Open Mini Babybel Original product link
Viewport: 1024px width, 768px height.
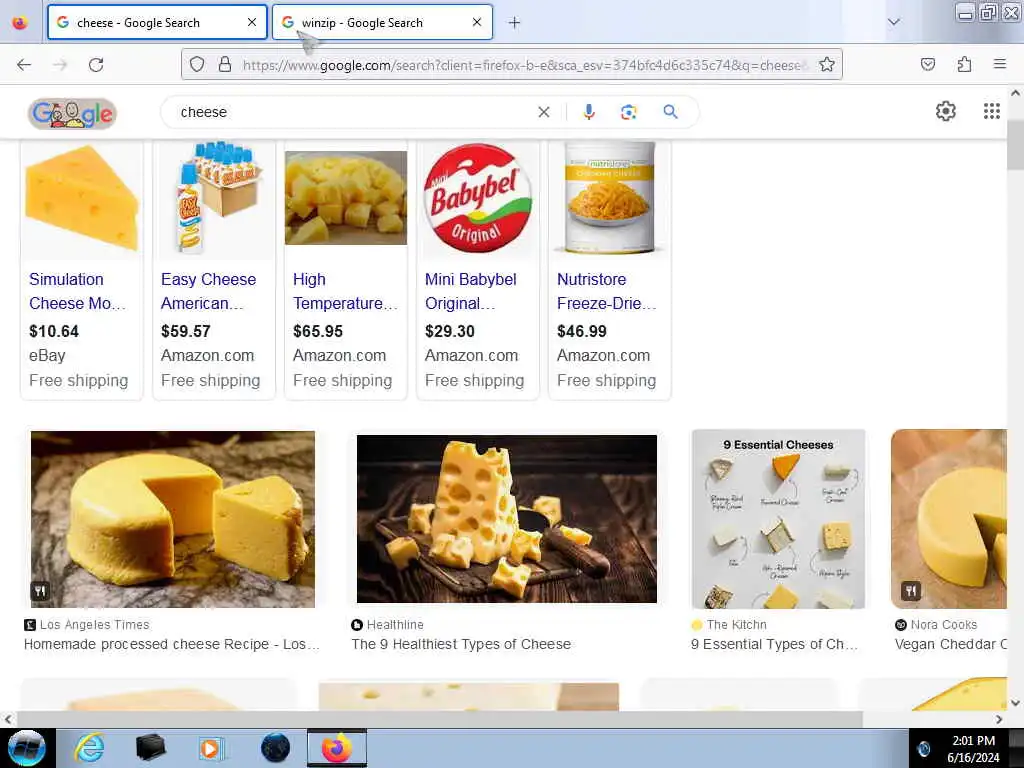(x=470, y=291)
